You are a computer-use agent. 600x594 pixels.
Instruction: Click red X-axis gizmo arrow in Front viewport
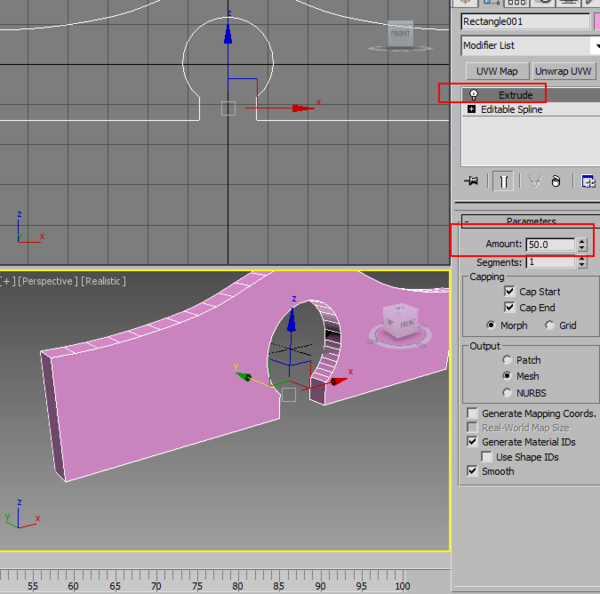click(302, 108)
